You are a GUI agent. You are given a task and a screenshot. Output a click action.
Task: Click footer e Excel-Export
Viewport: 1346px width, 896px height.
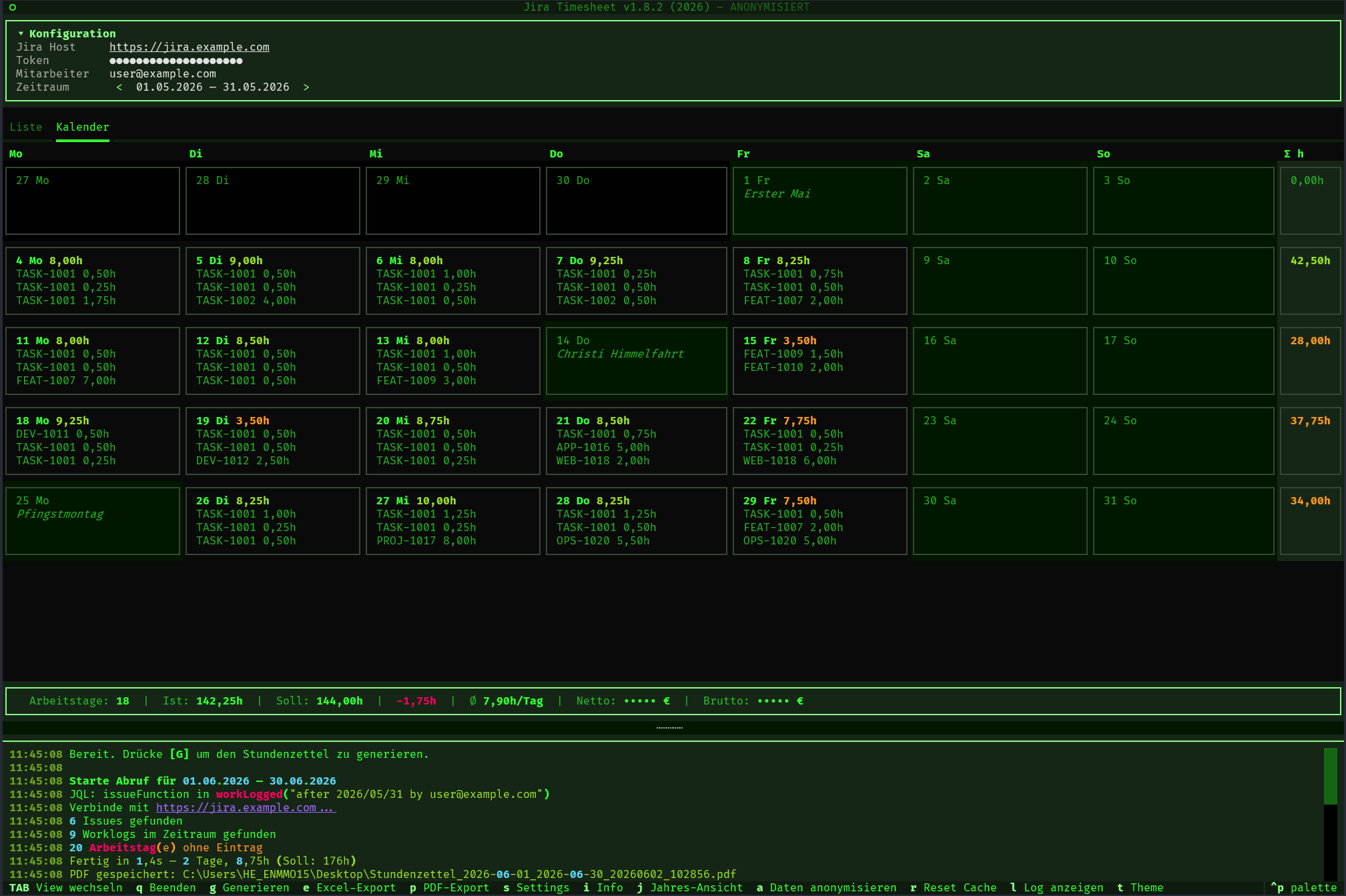click(x=350, y=888)
